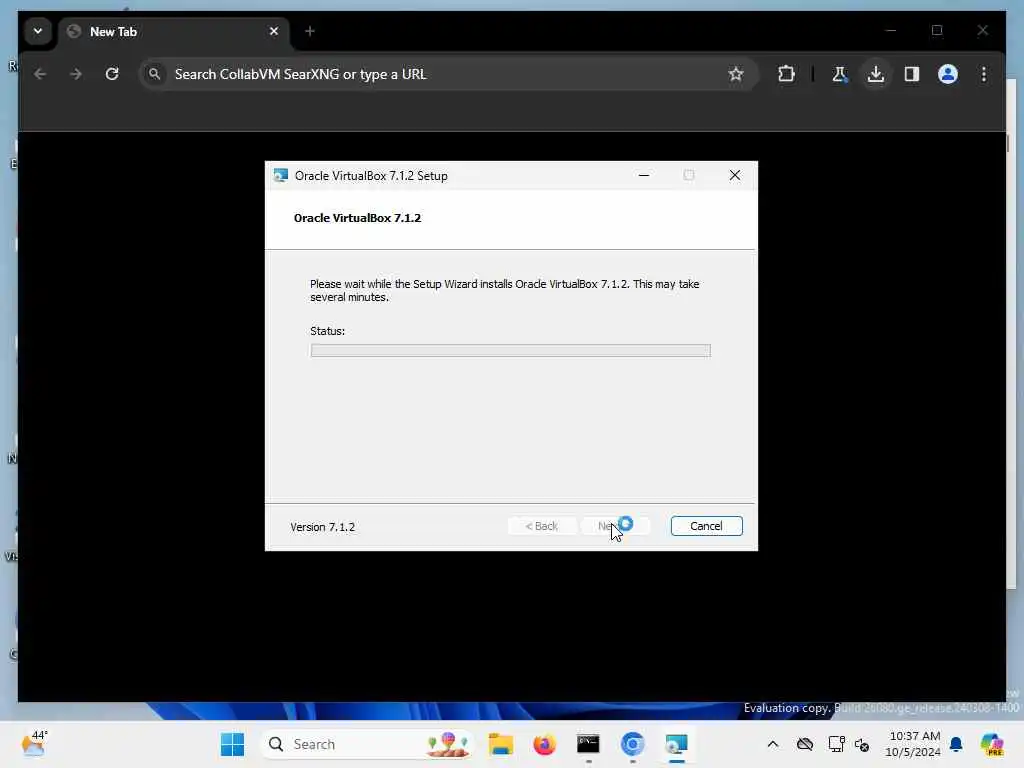Image resolution: width=1024 pixels, height=768 pixels.
Task: Open the network tray icon
Action: tap(836, 744)
